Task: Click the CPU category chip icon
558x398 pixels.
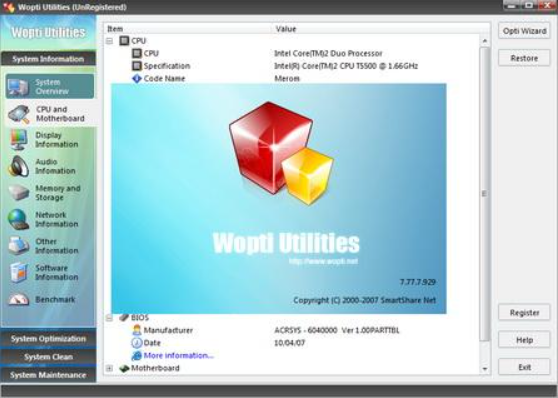Action: tap(124, 41)
